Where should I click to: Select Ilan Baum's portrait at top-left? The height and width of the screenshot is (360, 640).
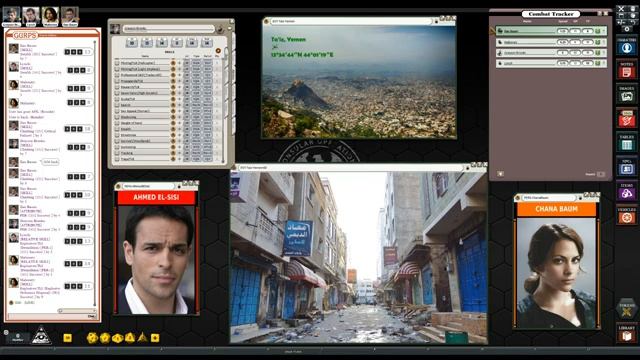70,16
